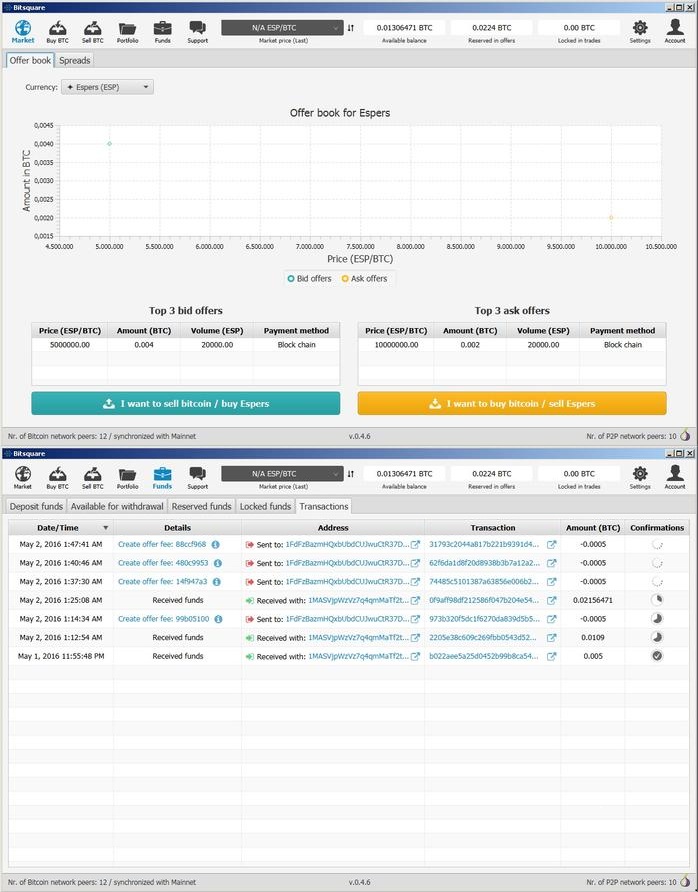698x892 pixels.
Task: Click info icon for offer fee 99b05100
Action: point(218,619)
